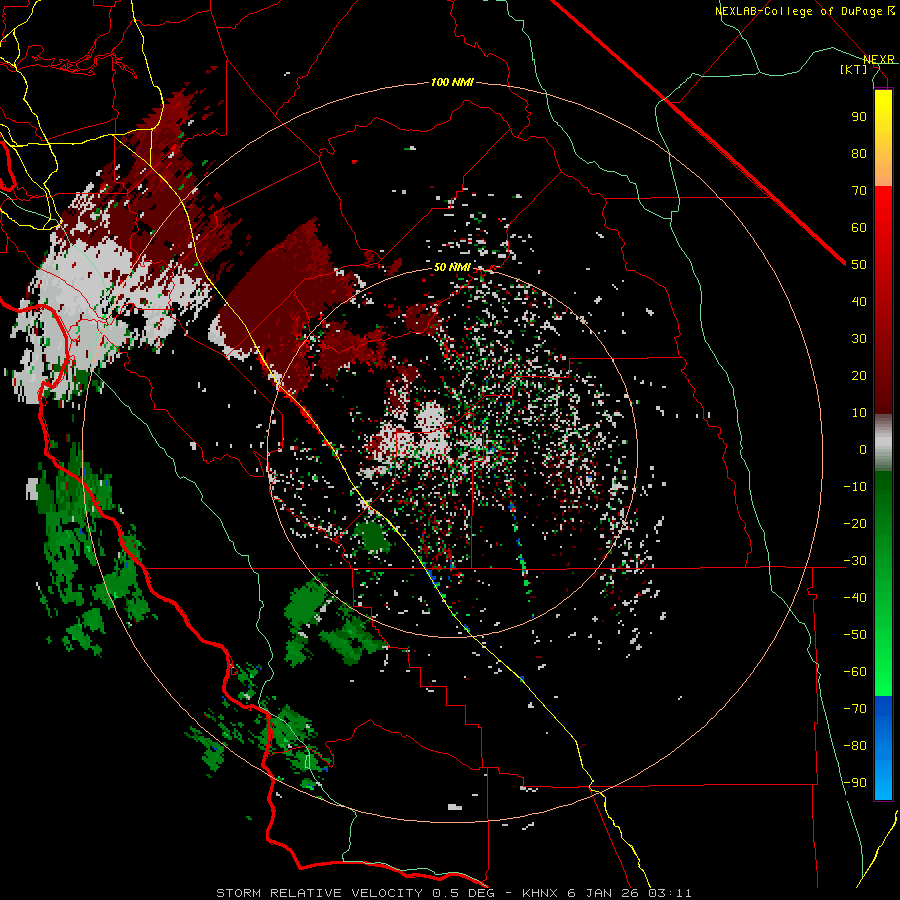900x900 pixels.
Task: Select the 70 value on the velocity legend
Action: (859, 191)
